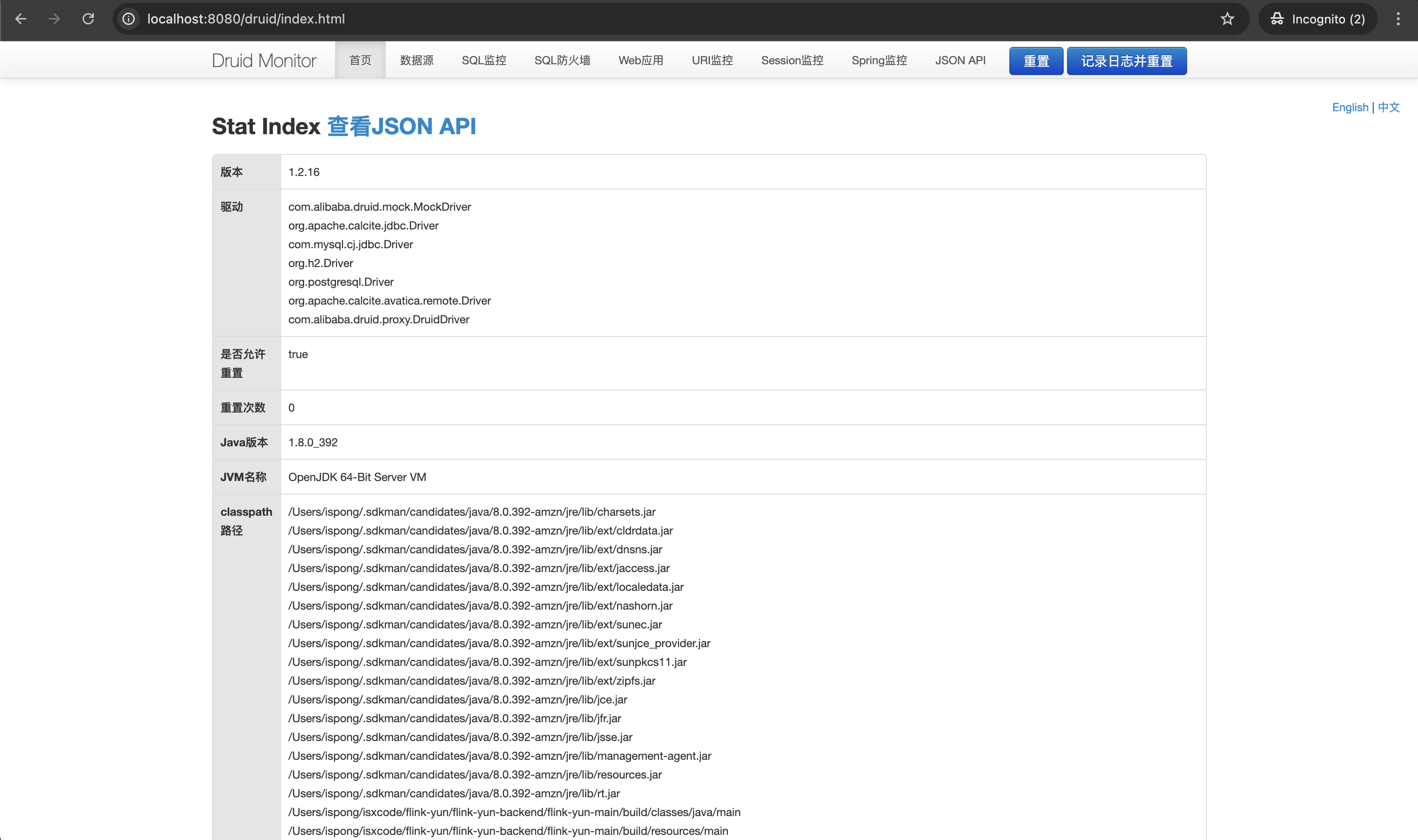Reload the page with refresh icon
The width and height of the screenshot is (1418, 840).
pos(88,19)
